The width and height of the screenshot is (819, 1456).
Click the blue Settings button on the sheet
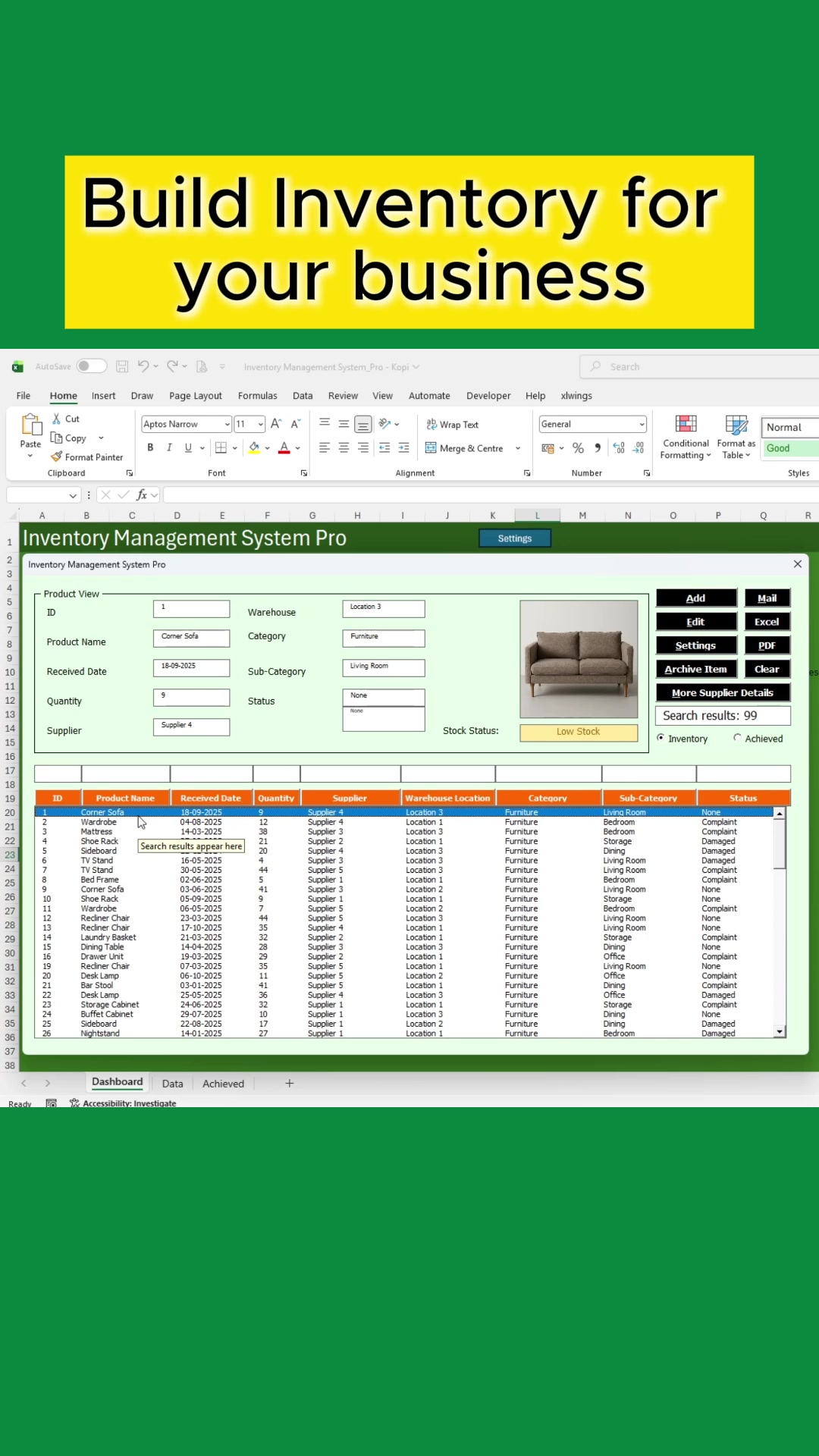(x=515, y=538)
